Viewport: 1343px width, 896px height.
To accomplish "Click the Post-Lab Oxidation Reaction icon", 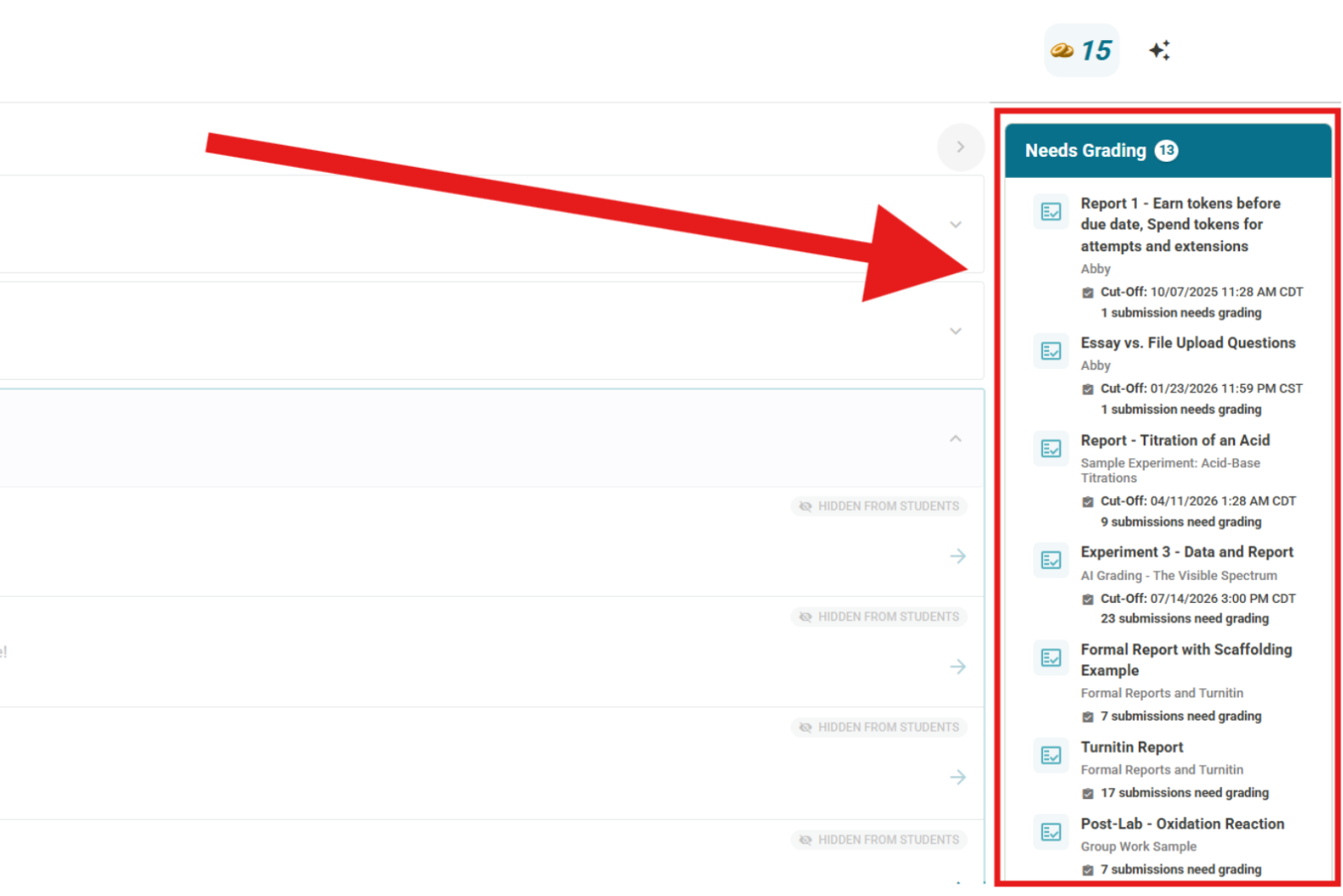I will pos(1051,832).
